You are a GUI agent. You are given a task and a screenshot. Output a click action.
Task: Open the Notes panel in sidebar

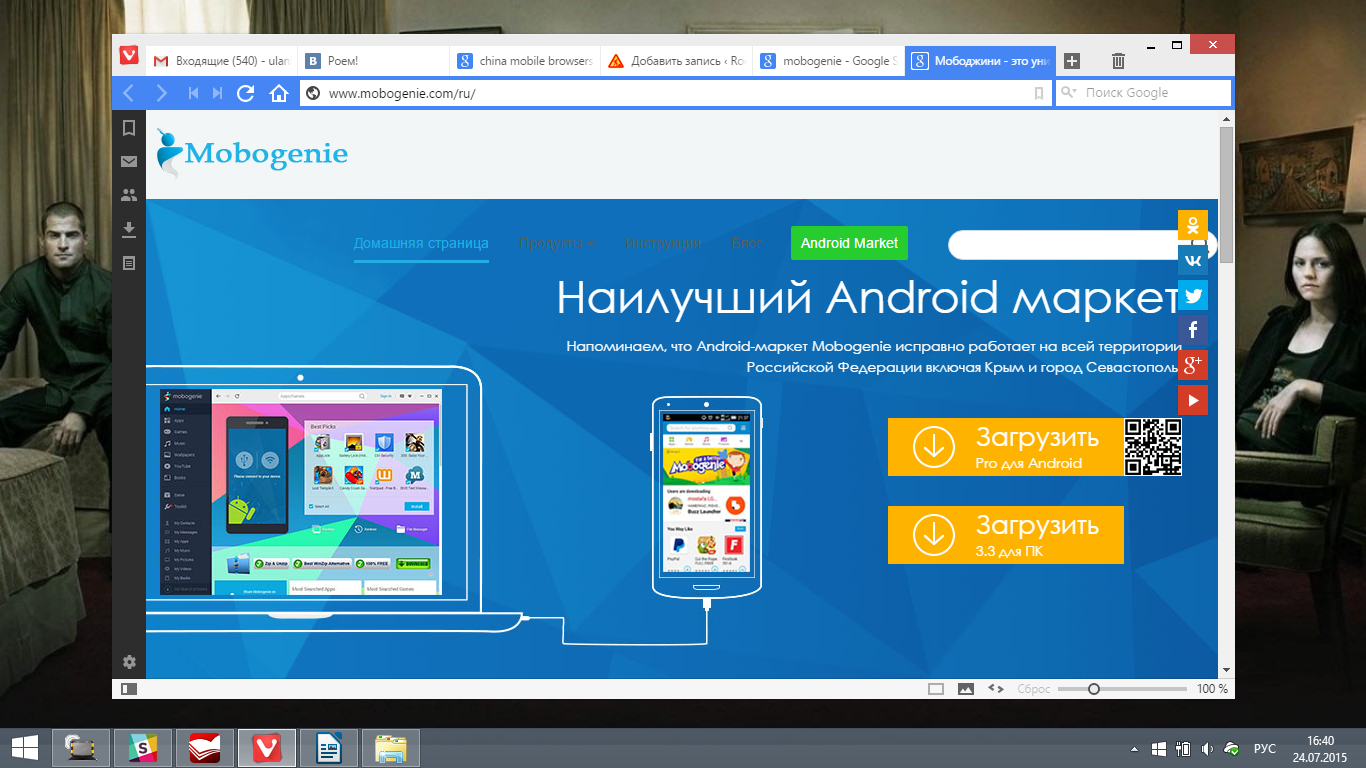point(128,263)
